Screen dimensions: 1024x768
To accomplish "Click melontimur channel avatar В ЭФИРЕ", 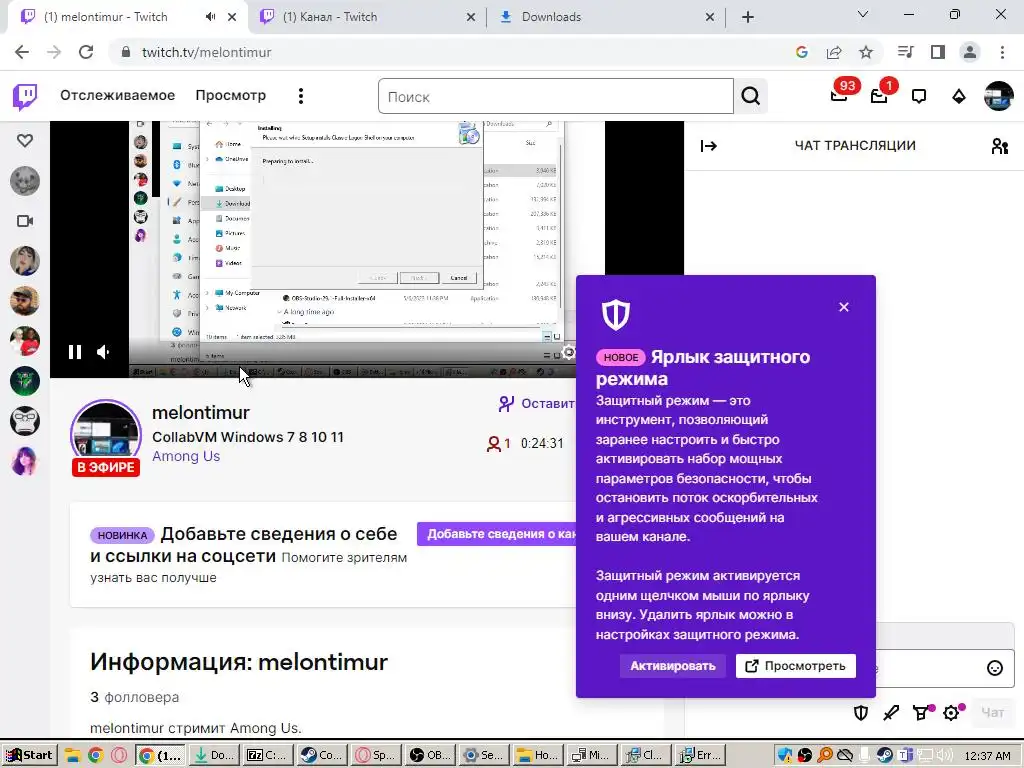I will (106, 436).
